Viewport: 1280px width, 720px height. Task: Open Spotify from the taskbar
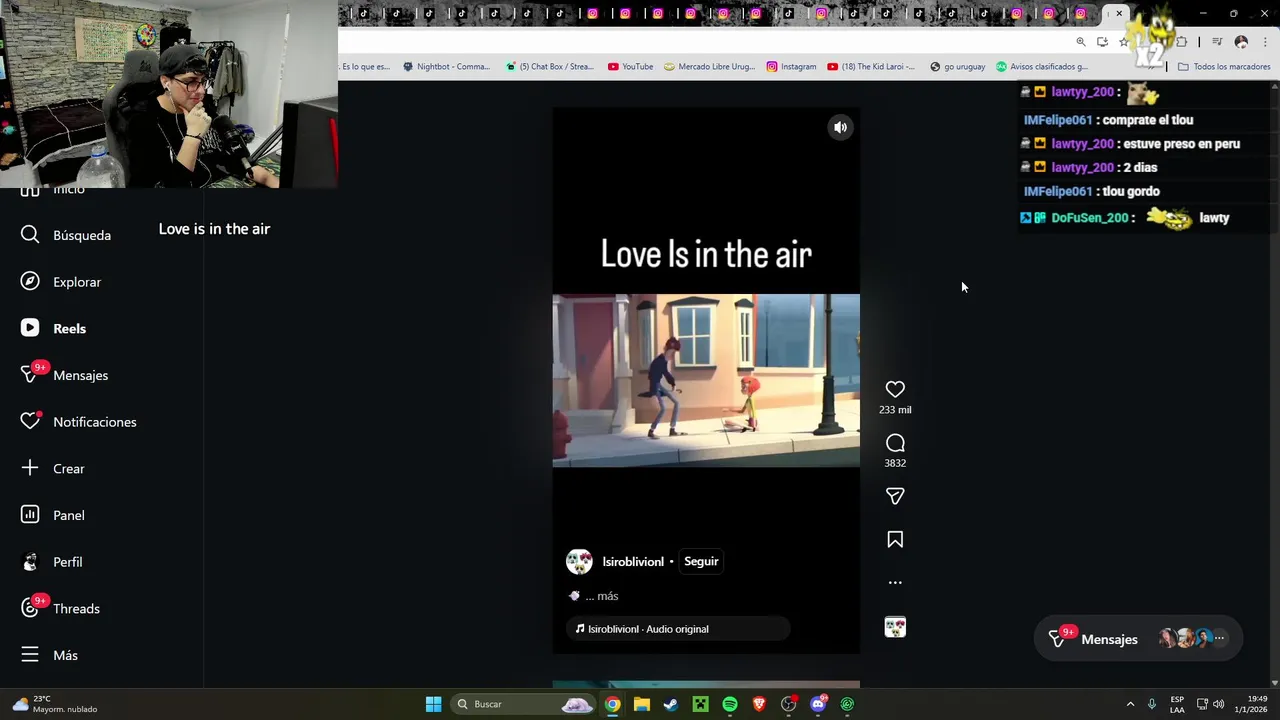coord(730,704)
